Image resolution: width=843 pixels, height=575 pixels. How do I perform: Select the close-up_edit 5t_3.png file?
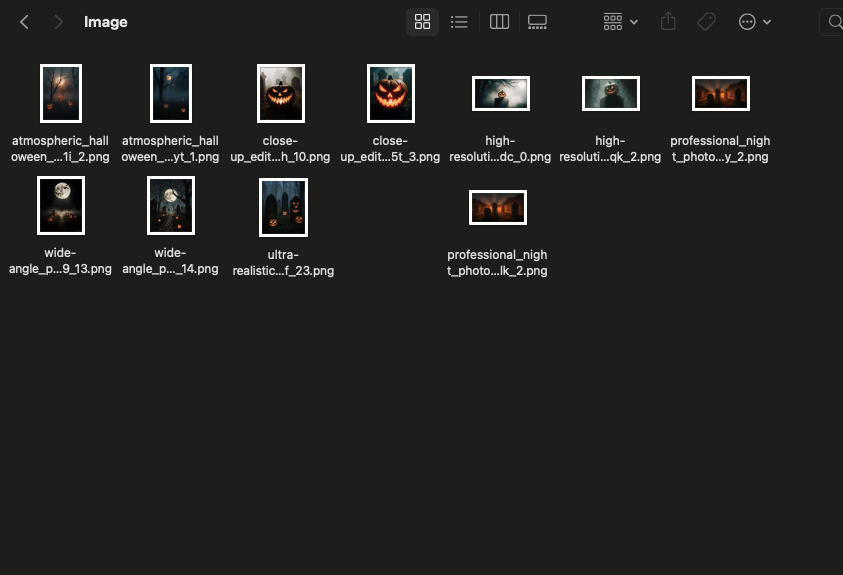tap(390, 93)
